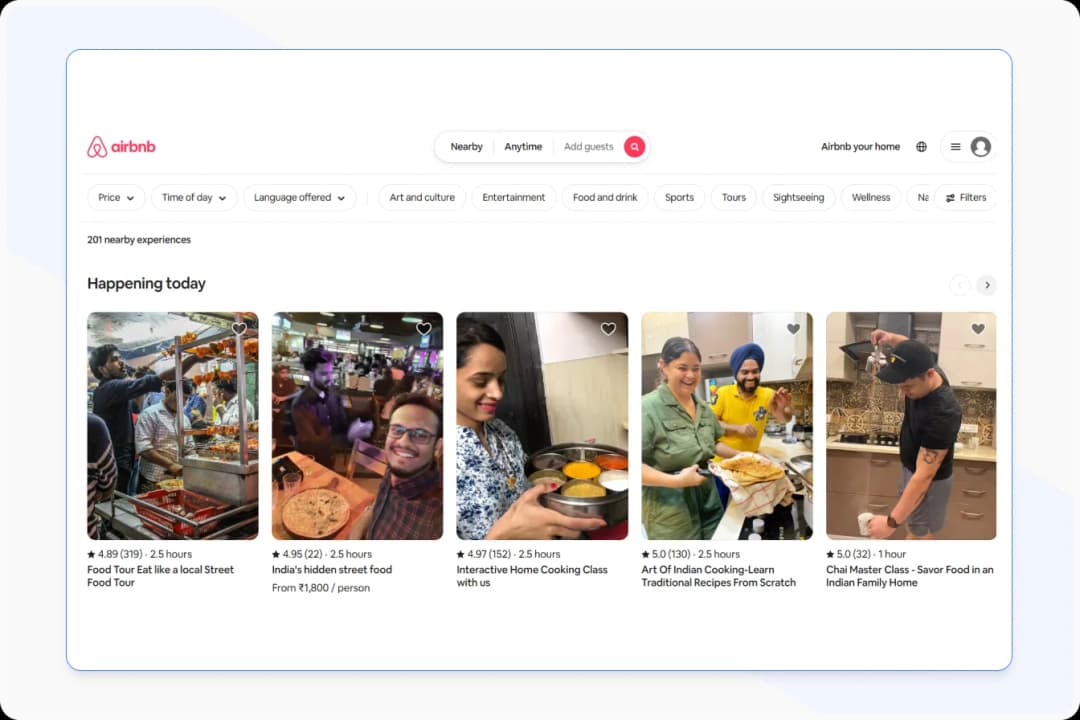
Task: Advance the Happening today carousel with the right arrow
Action: [x=987, y=285]
